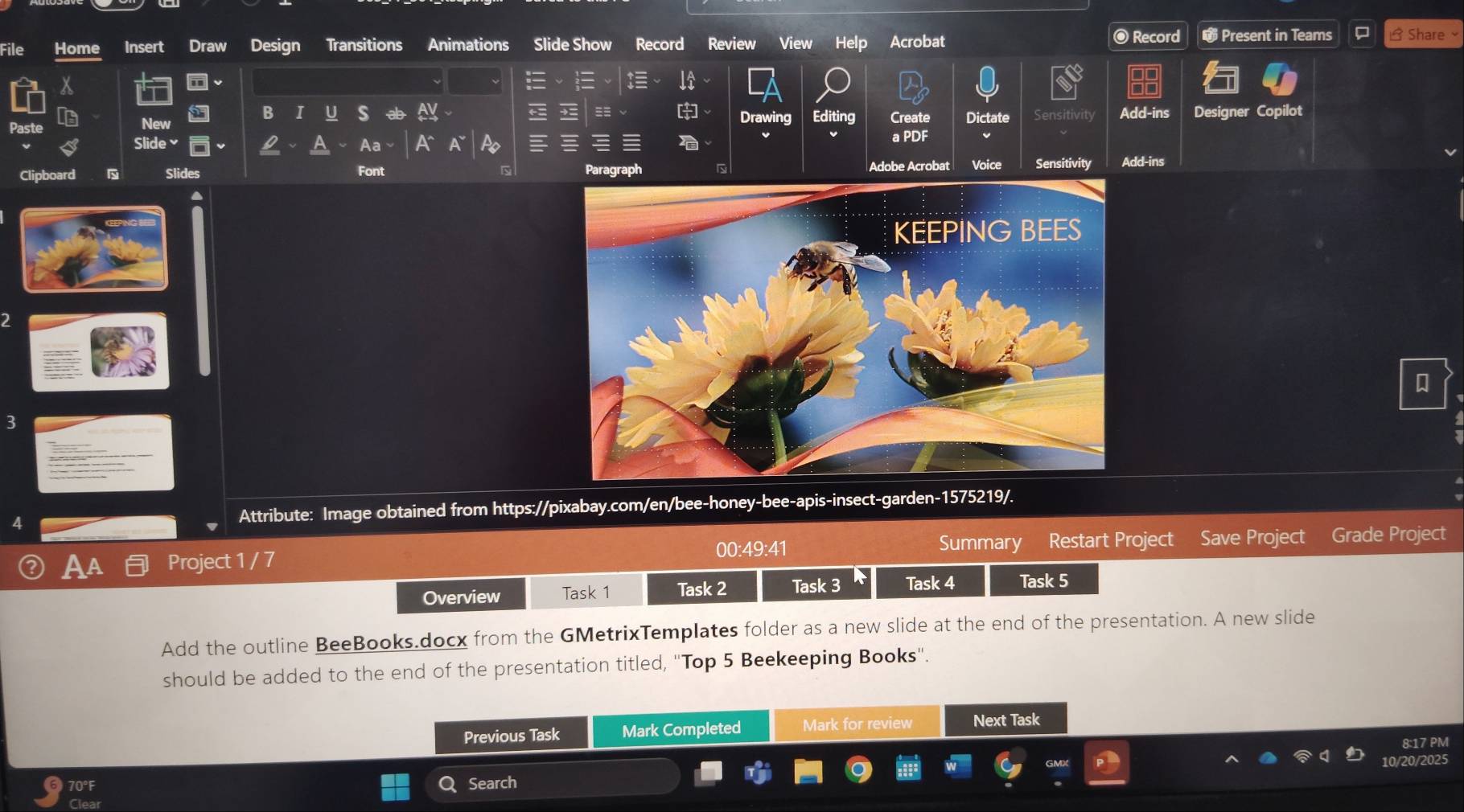Open the Editing tools icon

[833, 88]
